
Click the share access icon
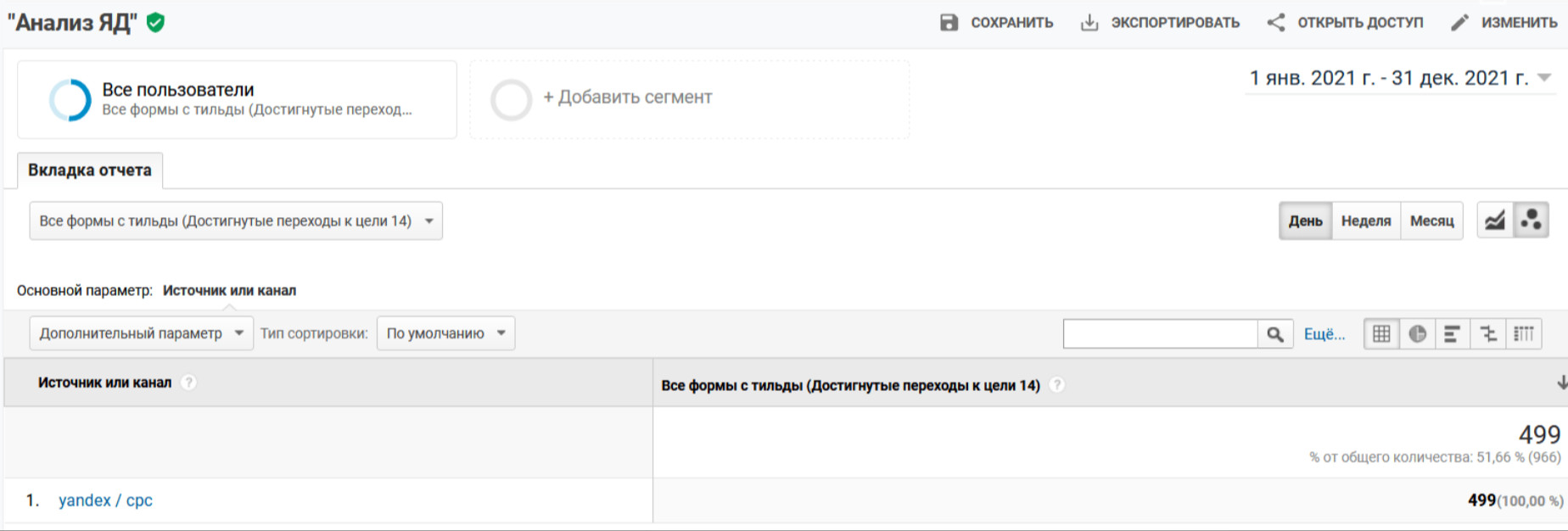pos(1275,23)
